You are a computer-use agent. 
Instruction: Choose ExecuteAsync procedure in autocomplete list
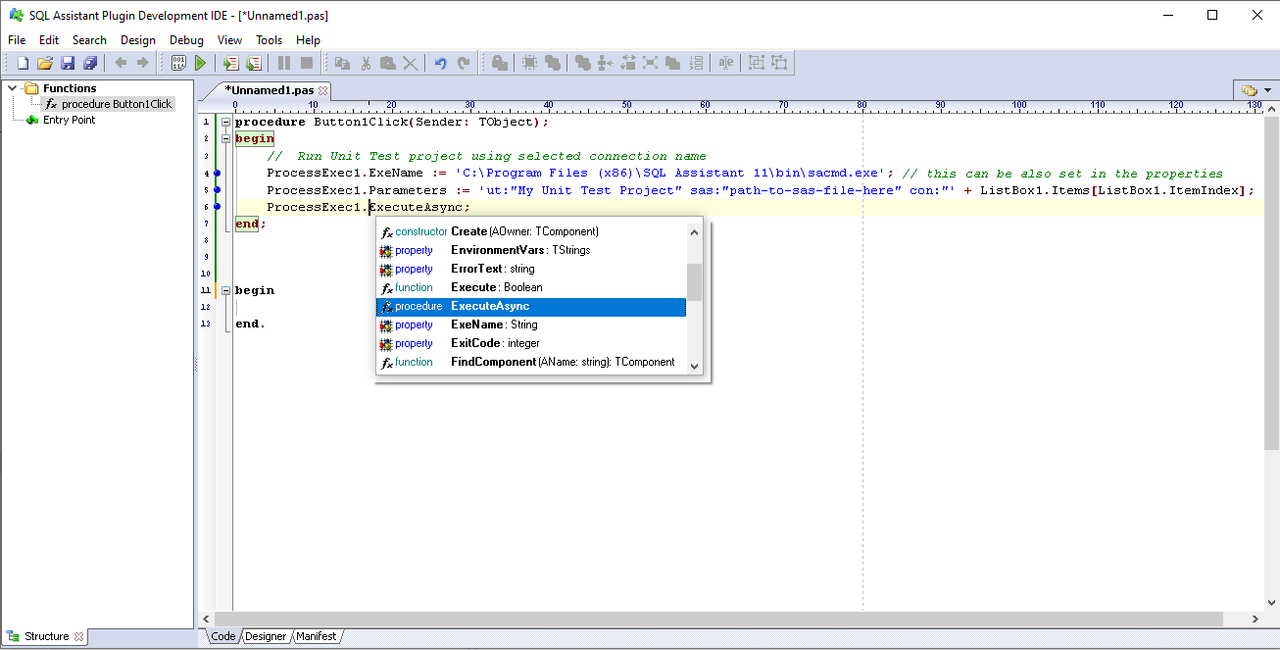coord(531,306)
